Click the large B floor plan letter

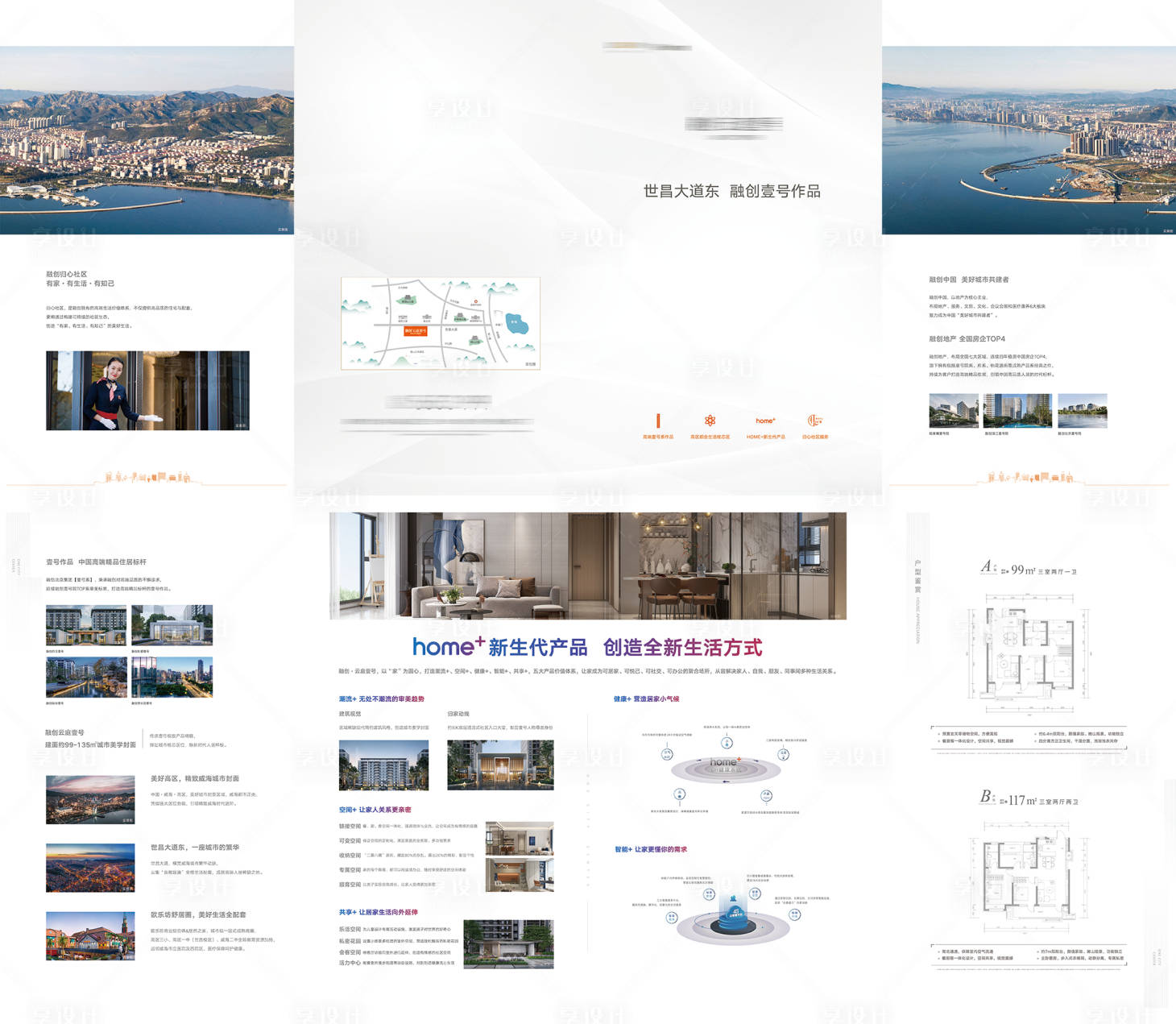[985, 796]
